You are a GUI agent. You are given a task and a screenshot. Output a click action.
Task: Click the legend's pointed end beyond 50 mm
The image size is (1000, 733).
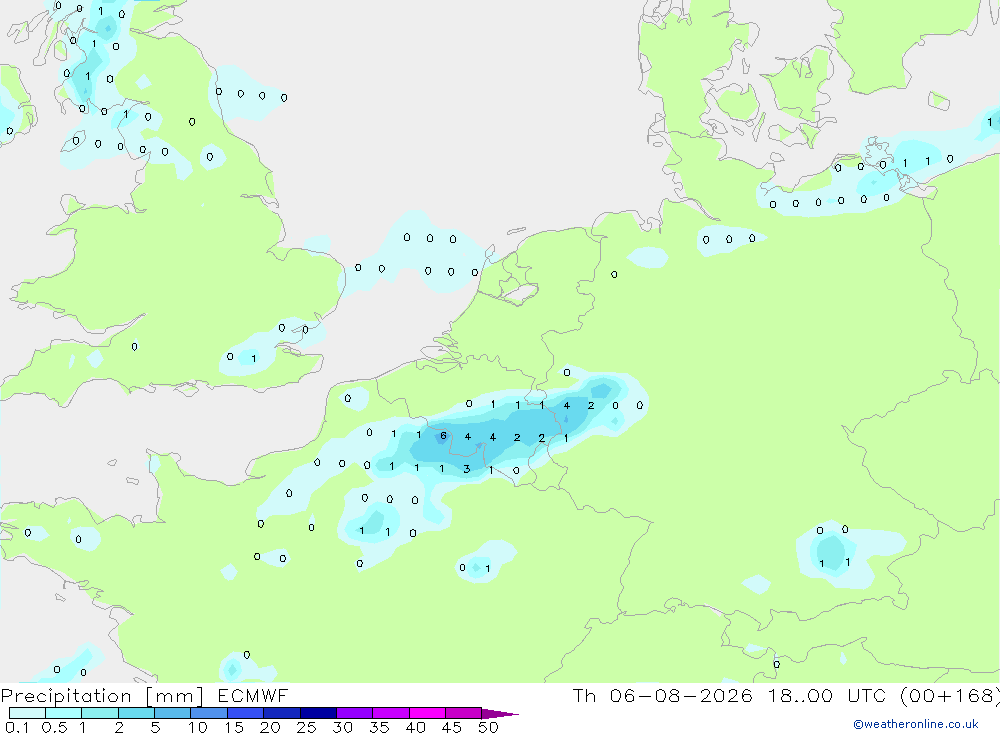pyautogui.click(x=499, y=713)
